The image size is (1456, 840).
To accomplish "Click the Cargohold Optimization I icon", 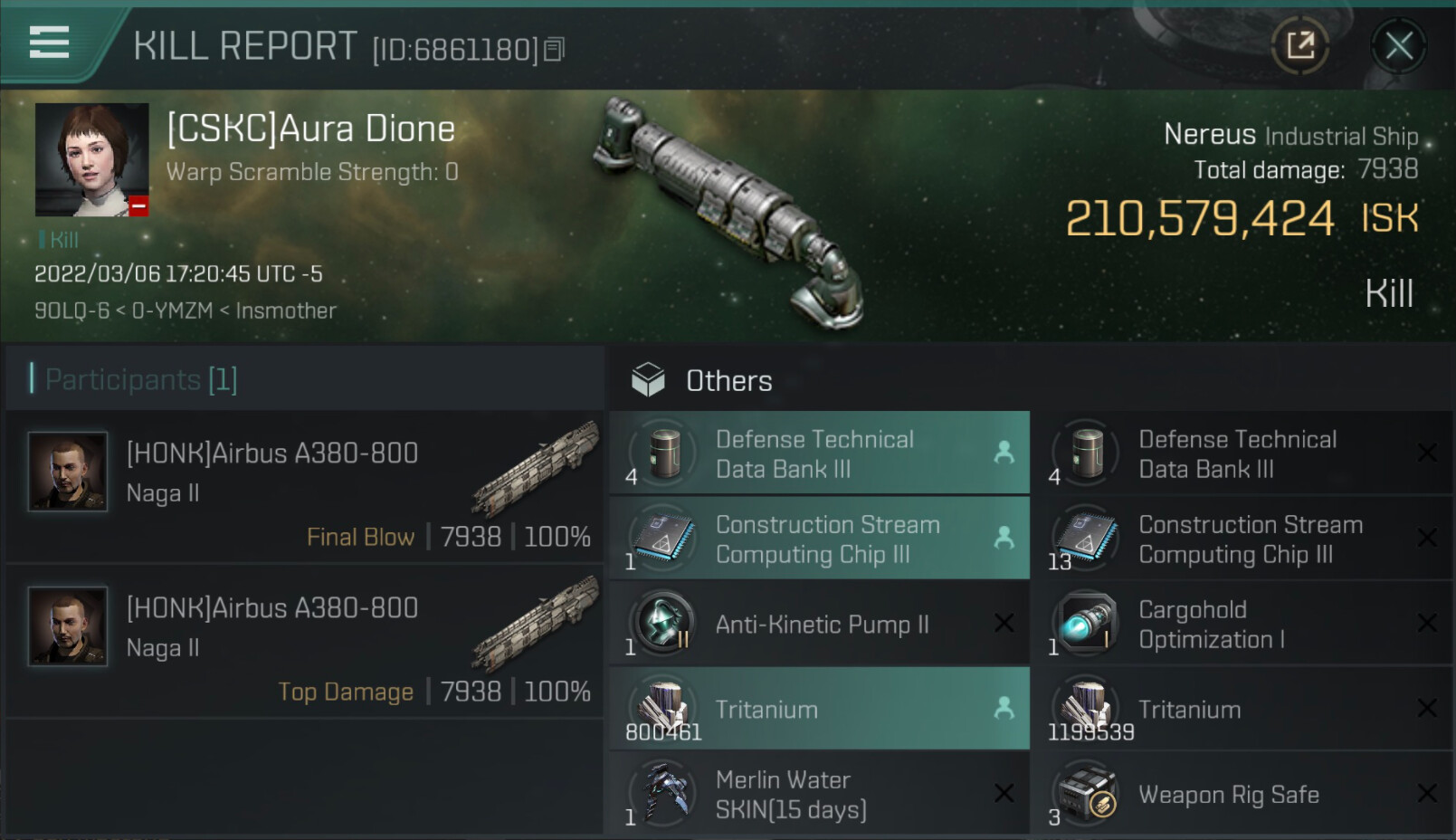I will 1086,622.
